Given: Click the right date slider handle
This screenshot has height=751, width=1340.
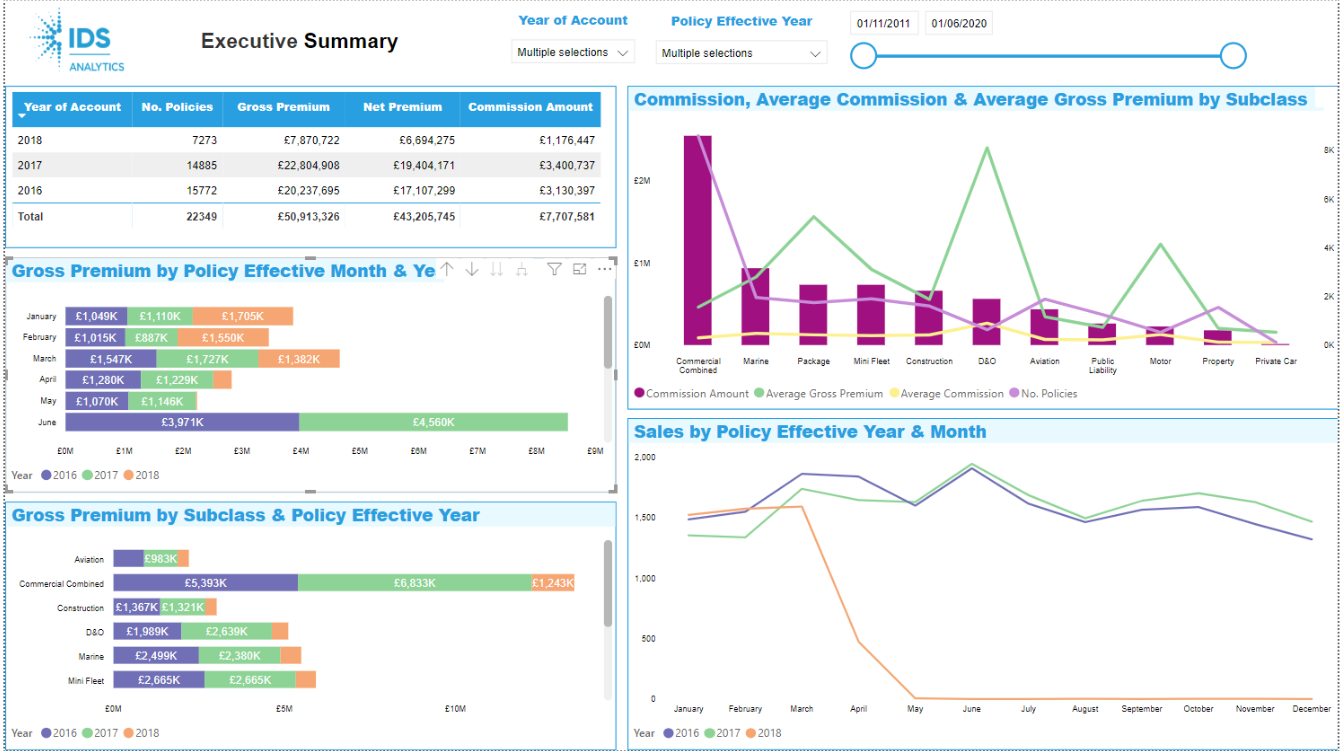Looking at the screenshot, I should pyautogui.click(x=1233, y=56).
